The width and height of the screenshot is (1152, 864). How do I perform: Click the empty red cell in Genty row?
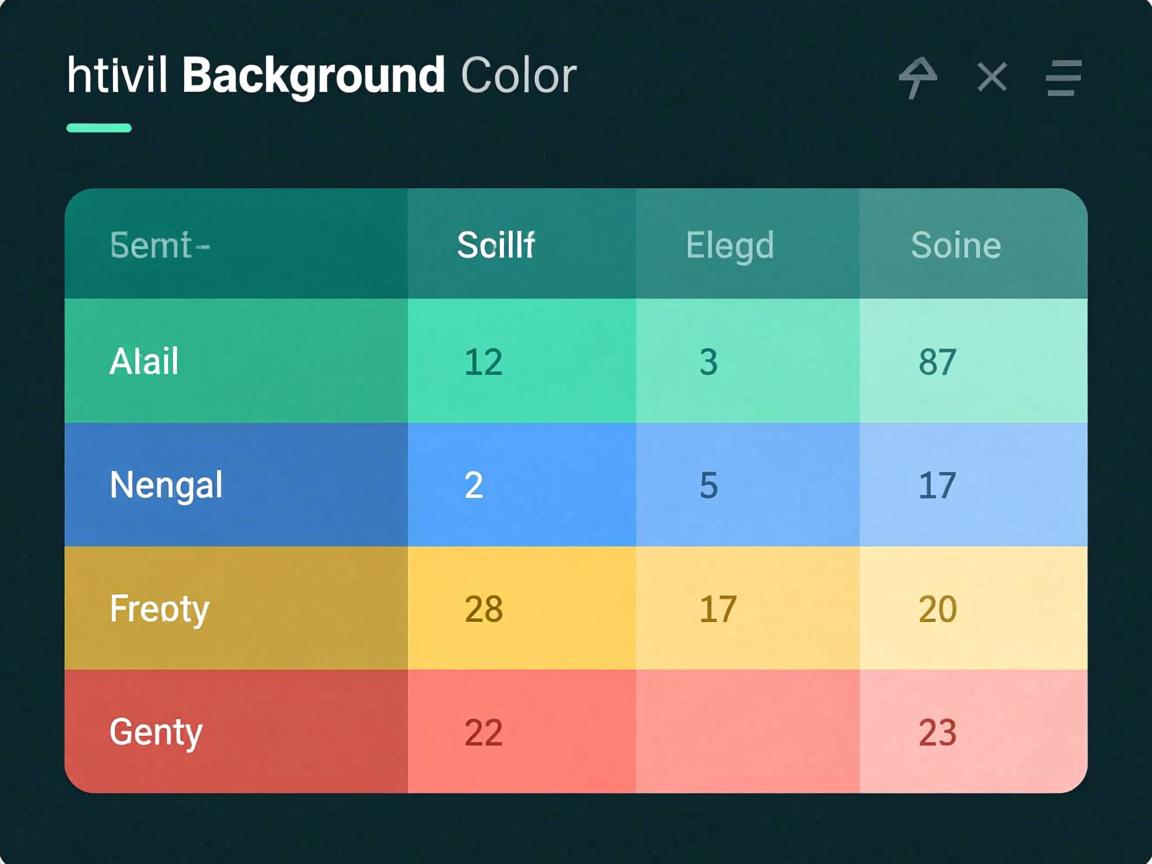point(747,731)
